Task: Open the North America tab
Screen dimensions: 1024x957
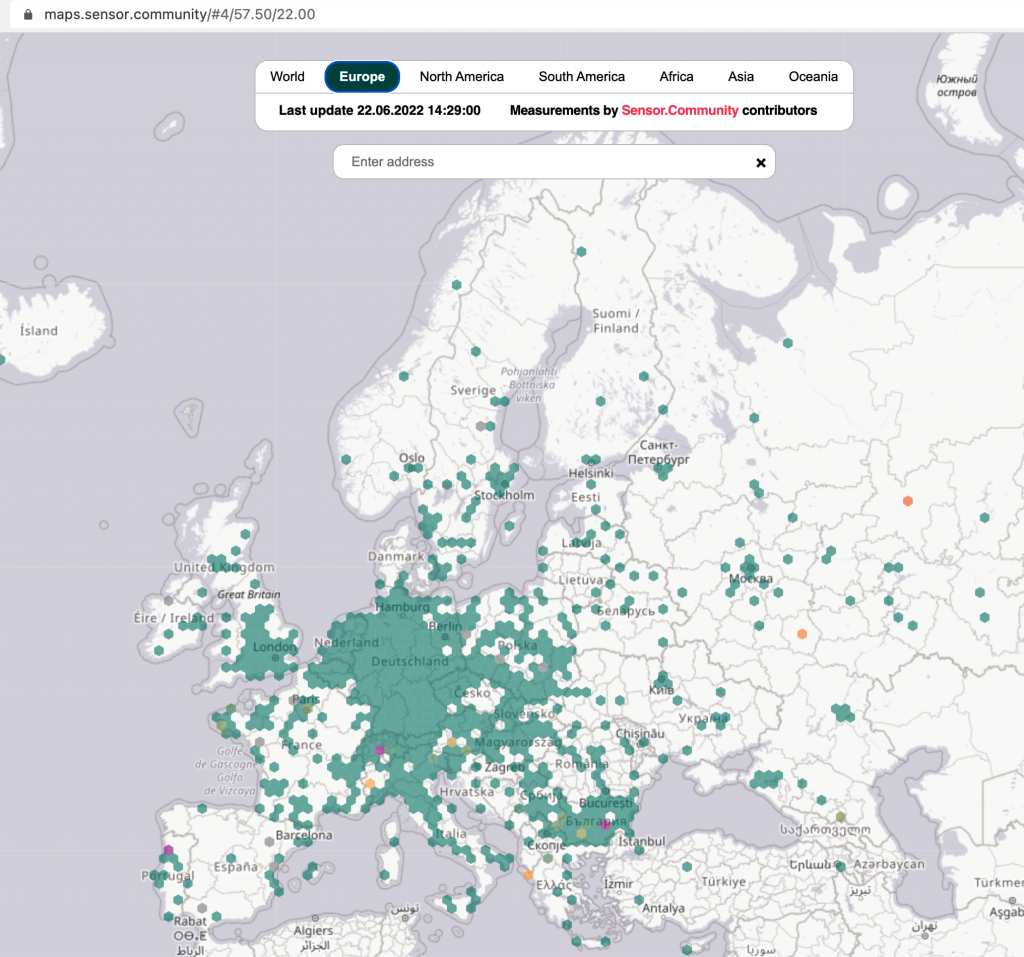Action: click(462, 77)
